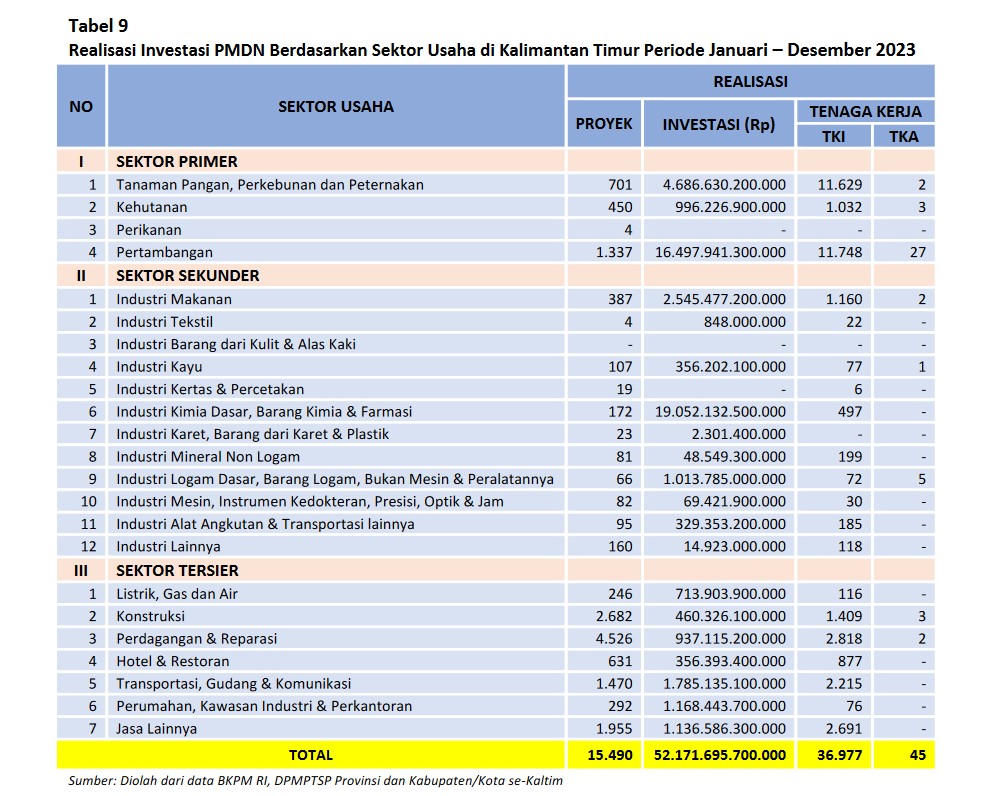Screen dimensions: 992x796
Task: Select 'Industri Kimia Dasar, Barang Kimia & Farmasi'
Action: 264,411
